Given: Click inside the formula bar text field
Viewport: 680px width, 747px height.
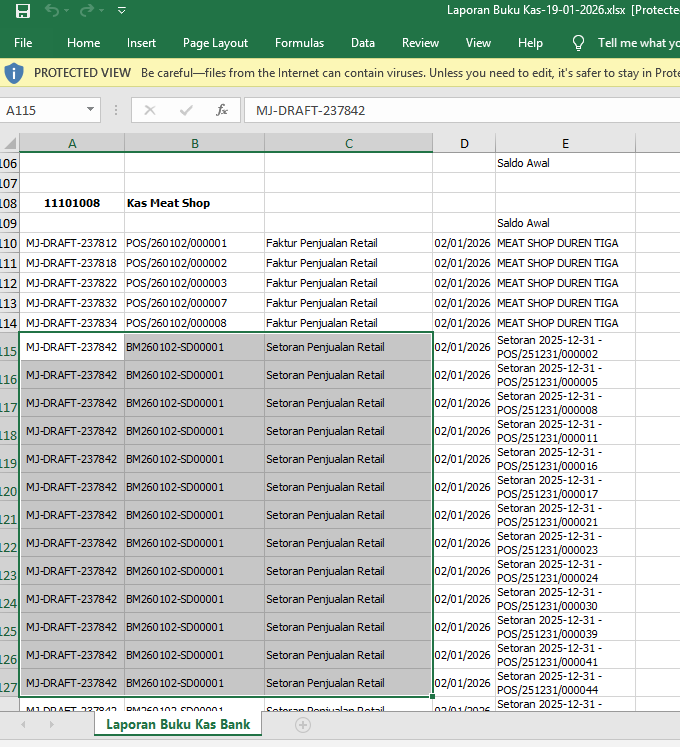Looking at the screenshot, I should coord(460,110).
